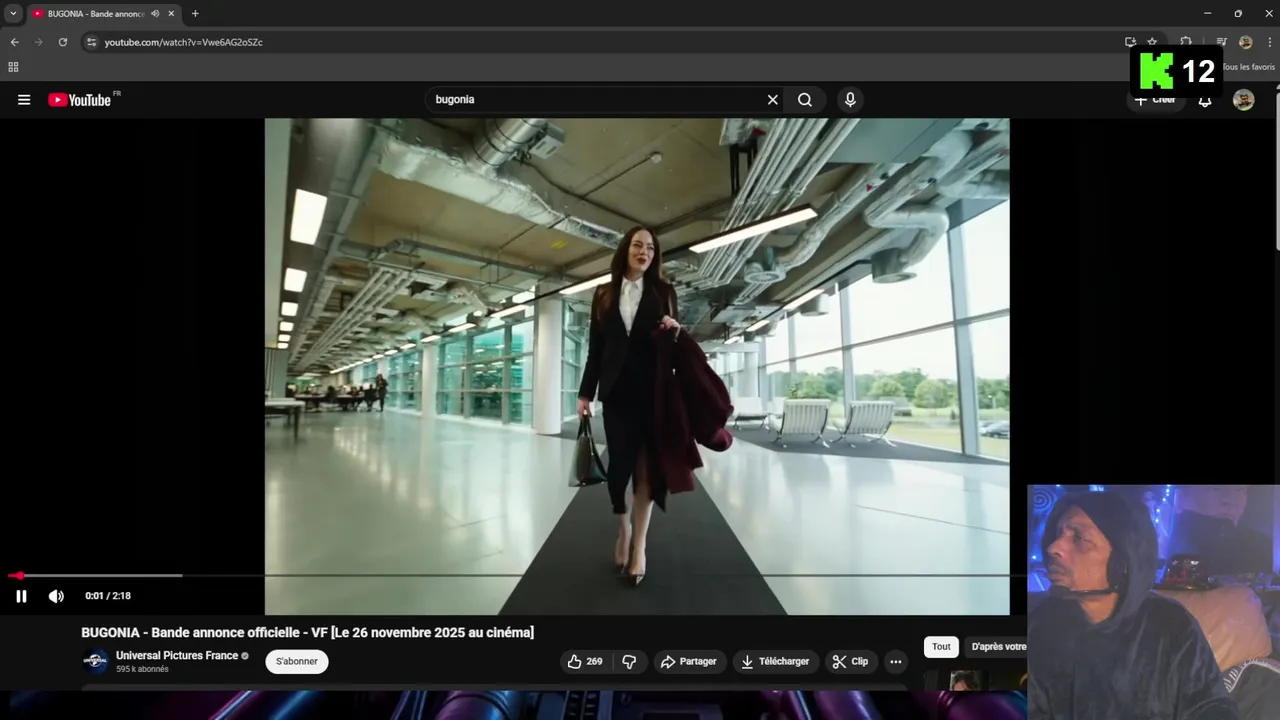Go back in browser history
This screenshot has height=720, width=1280.
(14, 42)
